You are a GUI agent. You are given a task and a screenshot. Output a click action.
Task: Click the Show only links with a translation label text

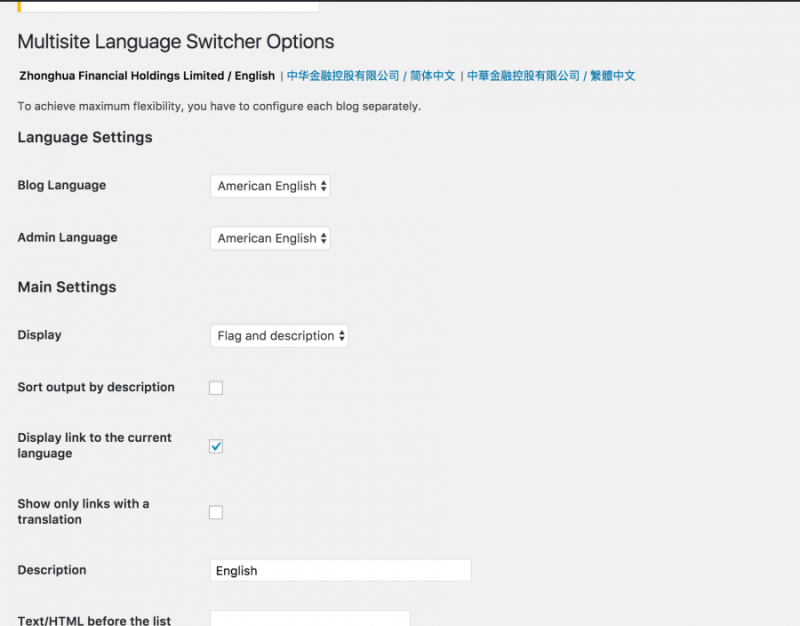[x=83, y=511]
